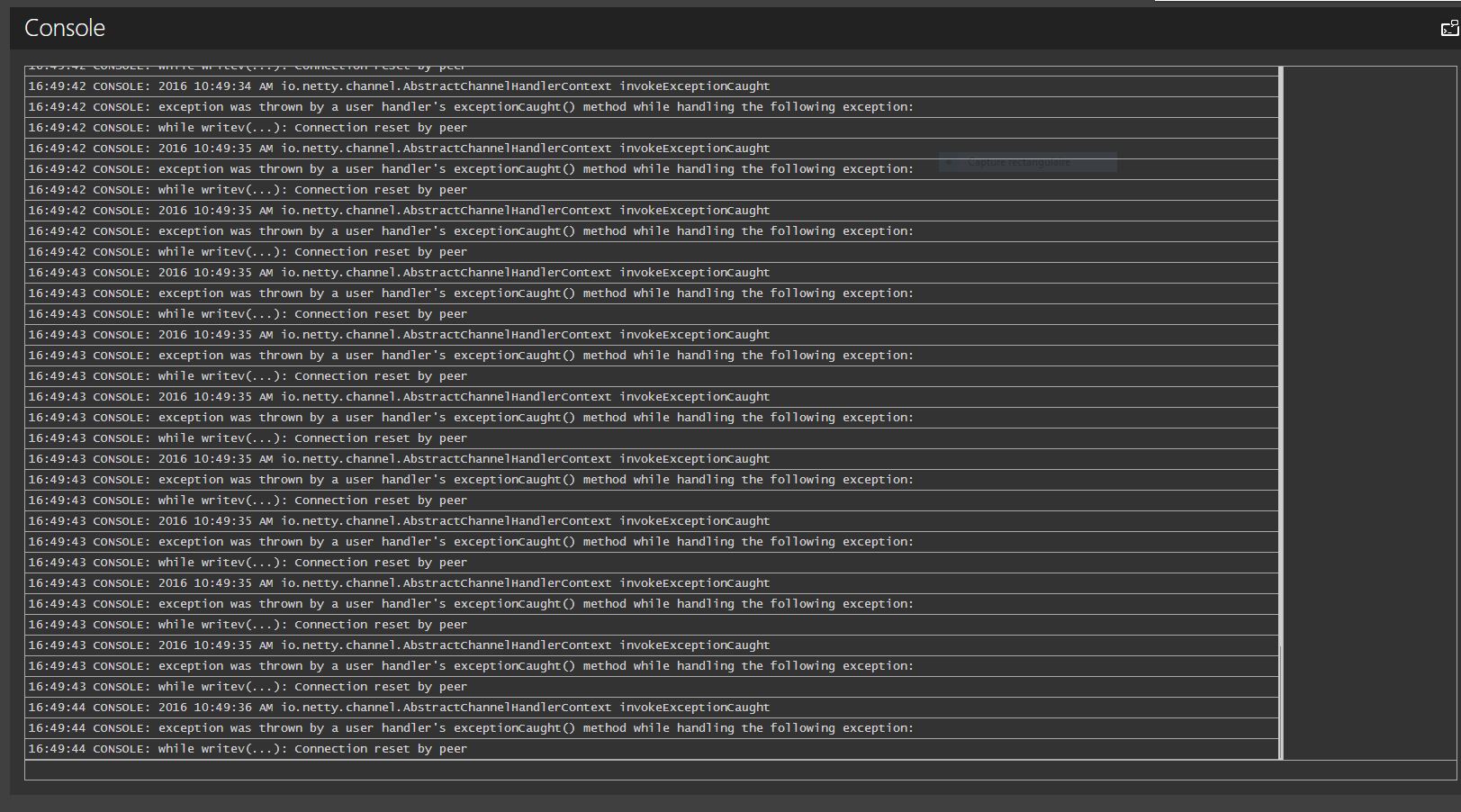
Task: Select the 10:49:36 AM invokeExceptionCaught log line
Action: 652,708
